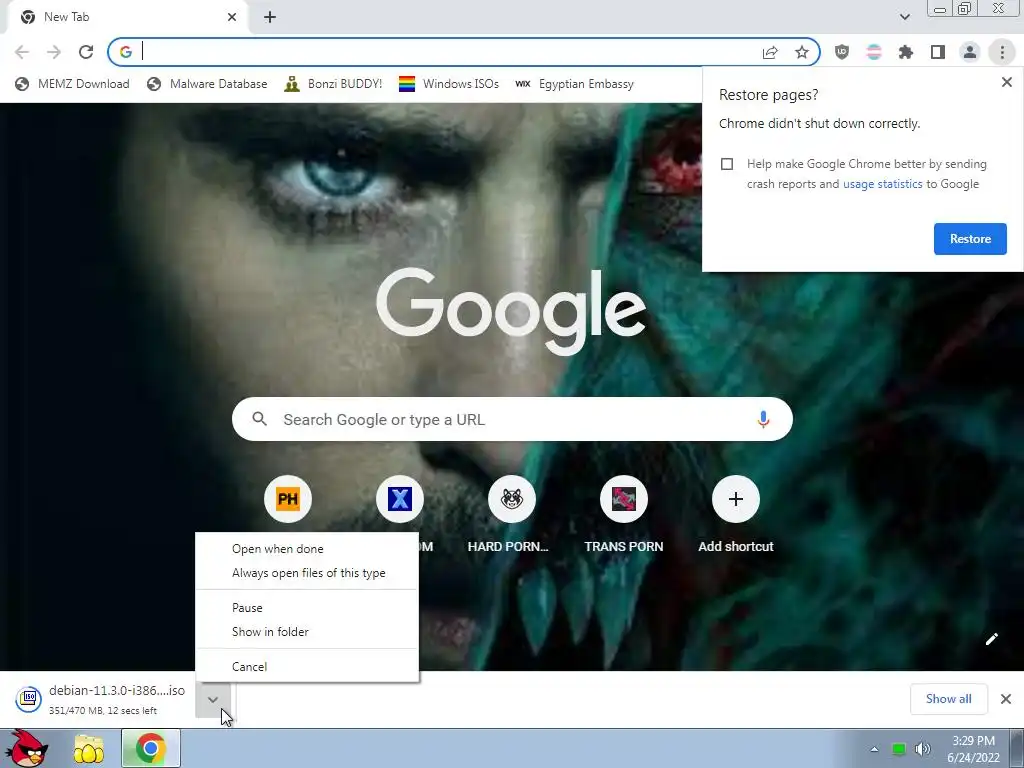The image size is (1024, 768).
Task: Open the blue X shortcut tile
Action: point(400,499)
